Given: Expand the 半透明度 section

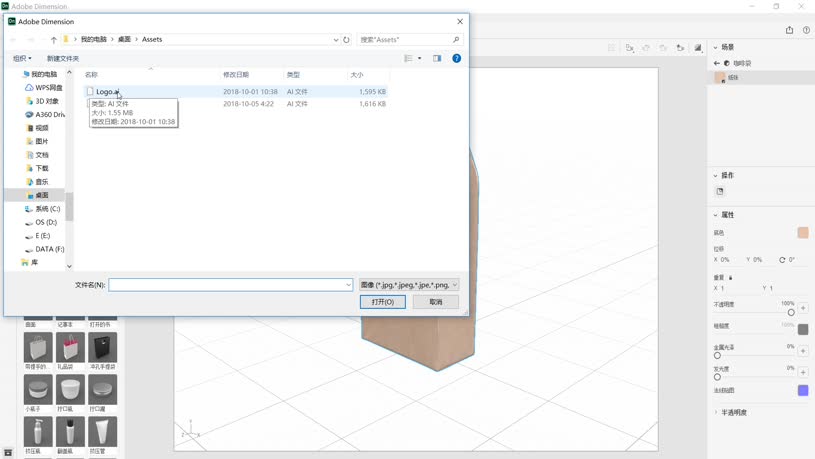Looking at the screenshot, I should click(x=715, y=412).
